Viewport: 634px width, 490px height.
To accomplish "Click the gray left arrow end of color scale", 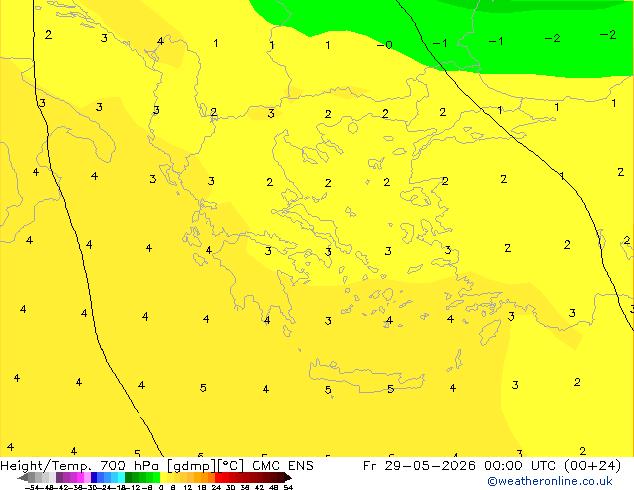I will [x=23, y=478].
